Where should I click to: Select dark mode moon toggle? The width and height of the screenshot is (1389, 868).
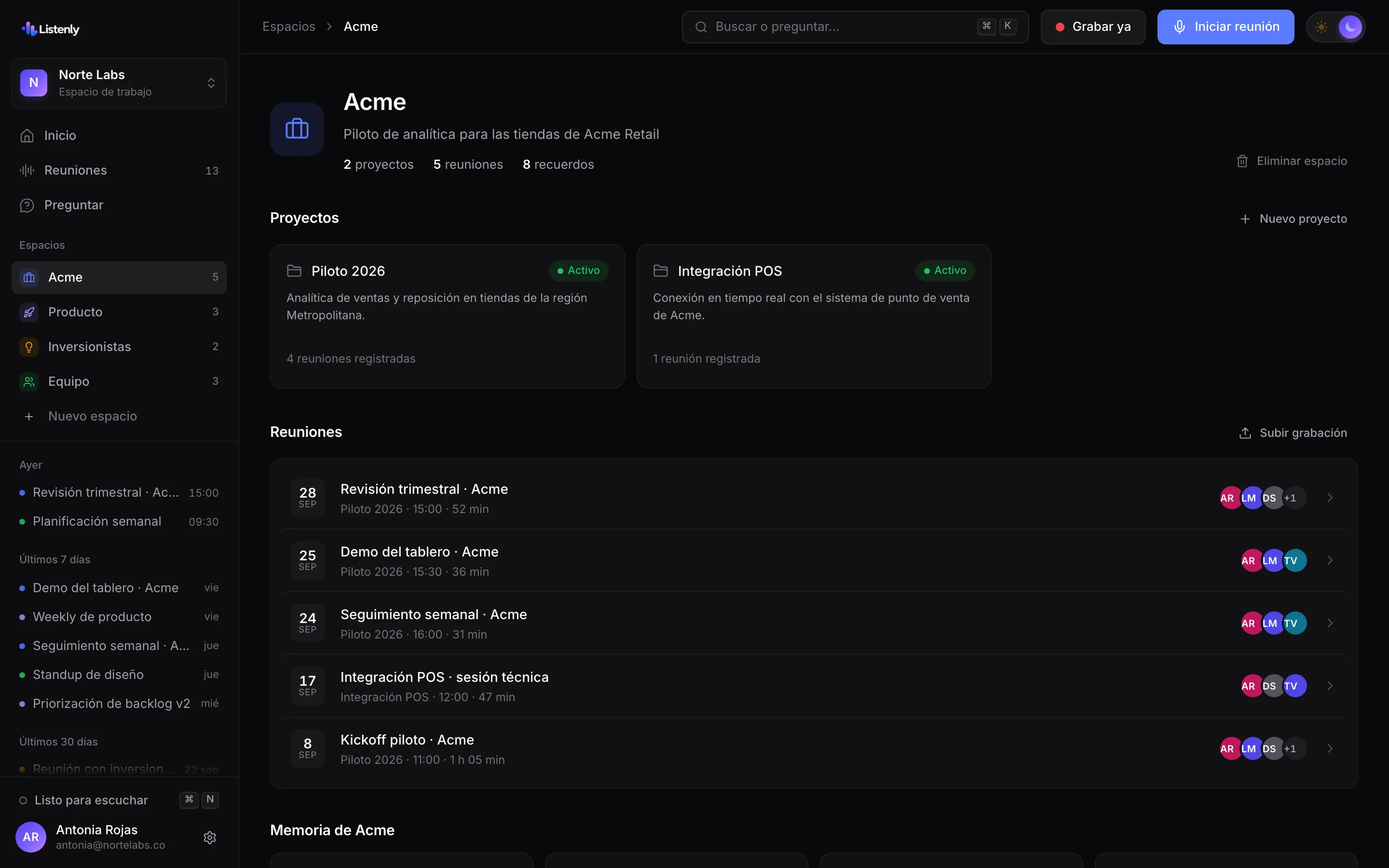pos(1350,27)
